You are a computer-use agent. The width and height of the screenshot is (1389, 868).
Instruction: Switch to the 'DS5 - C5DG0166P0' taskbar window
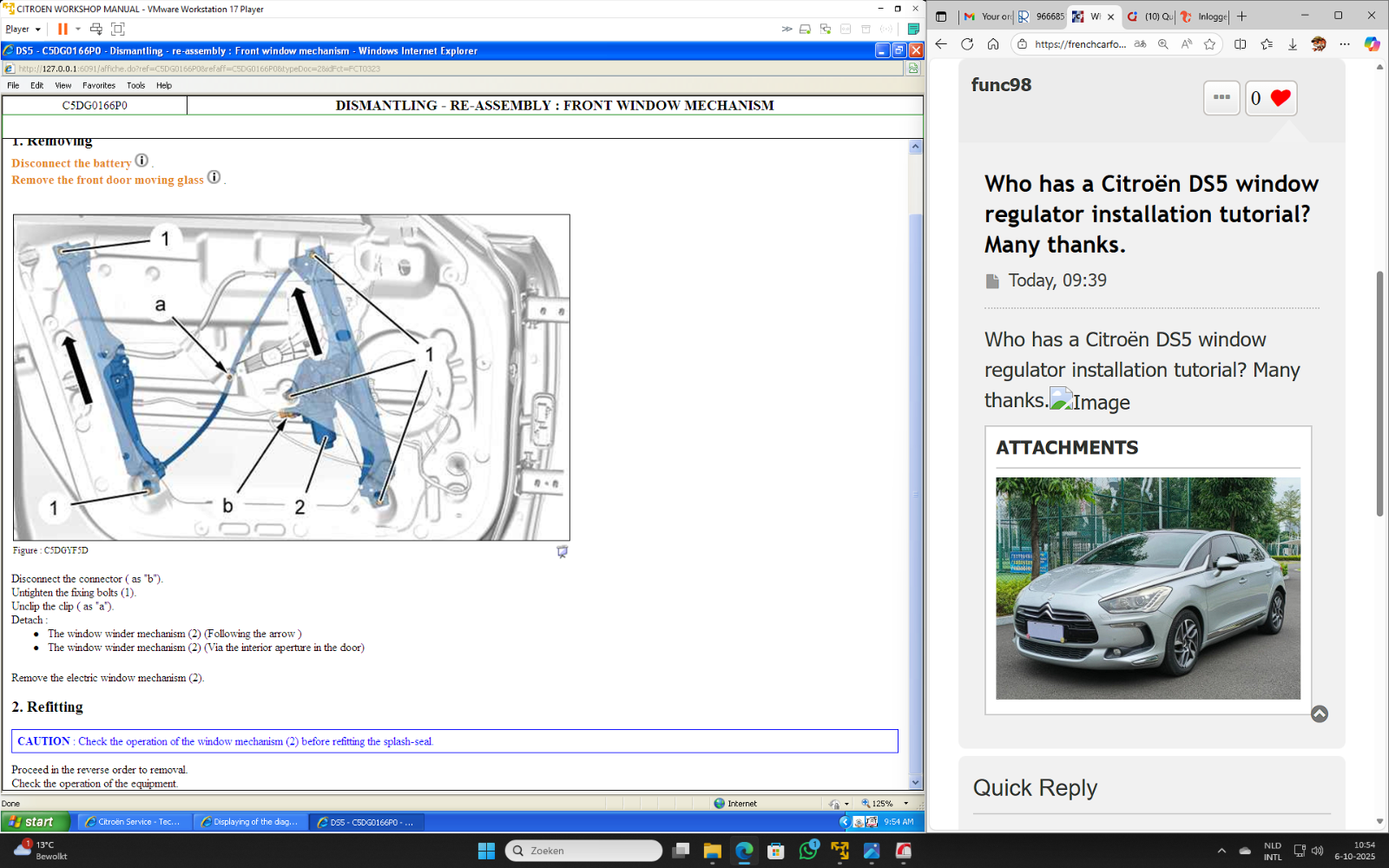click(366, 822)
